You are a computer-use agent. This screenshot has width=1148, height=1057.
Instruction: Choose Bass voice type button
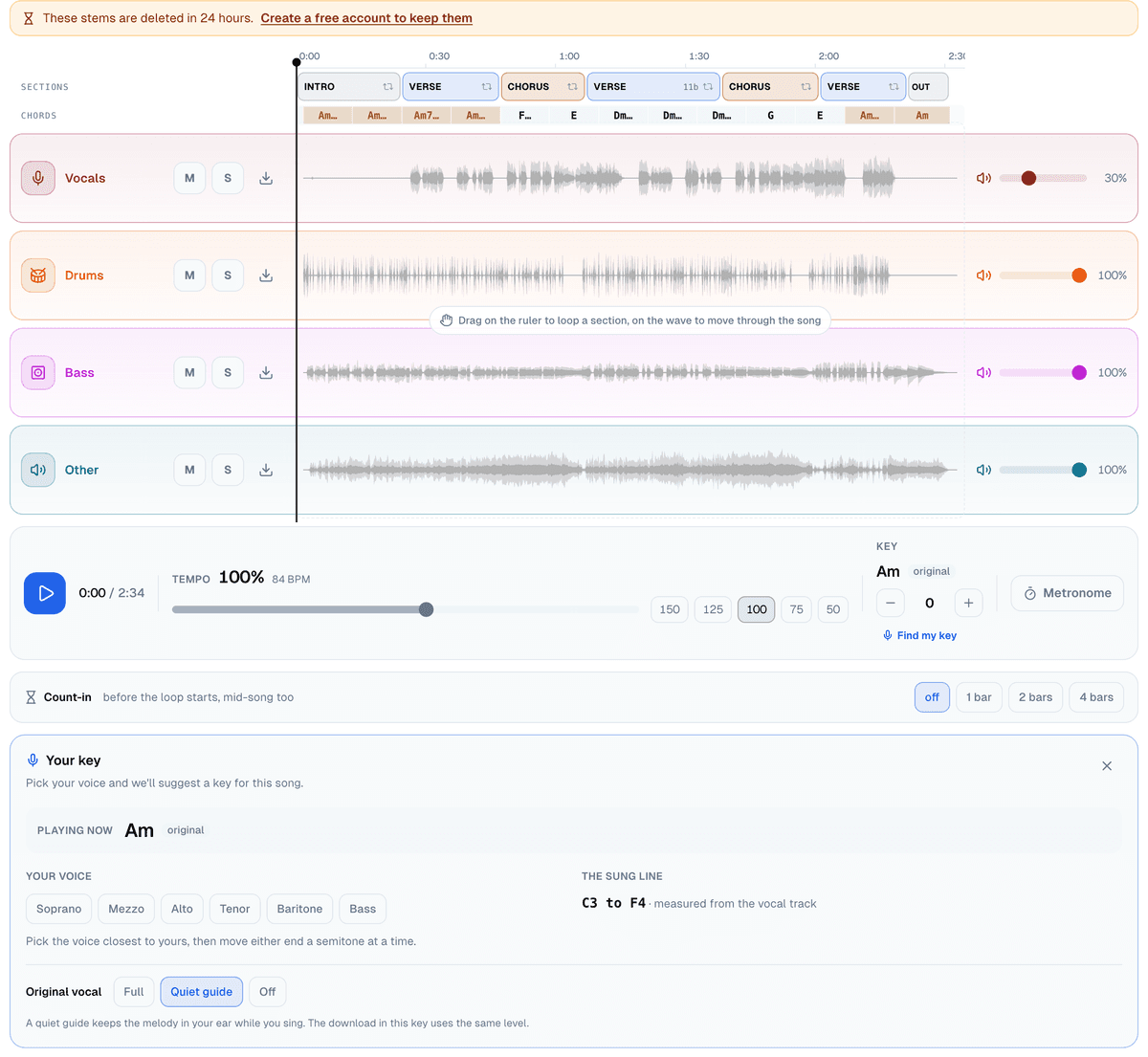[363, 909]
